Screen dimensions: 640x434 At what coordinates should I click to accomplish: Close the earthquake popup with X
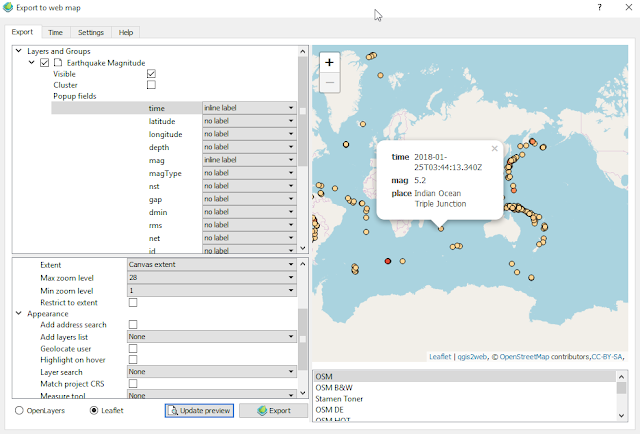(x=495, y=148)
